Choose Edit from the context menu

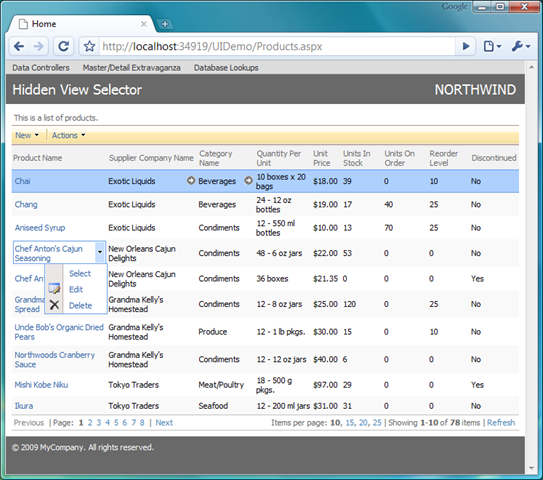pos(75,290)
